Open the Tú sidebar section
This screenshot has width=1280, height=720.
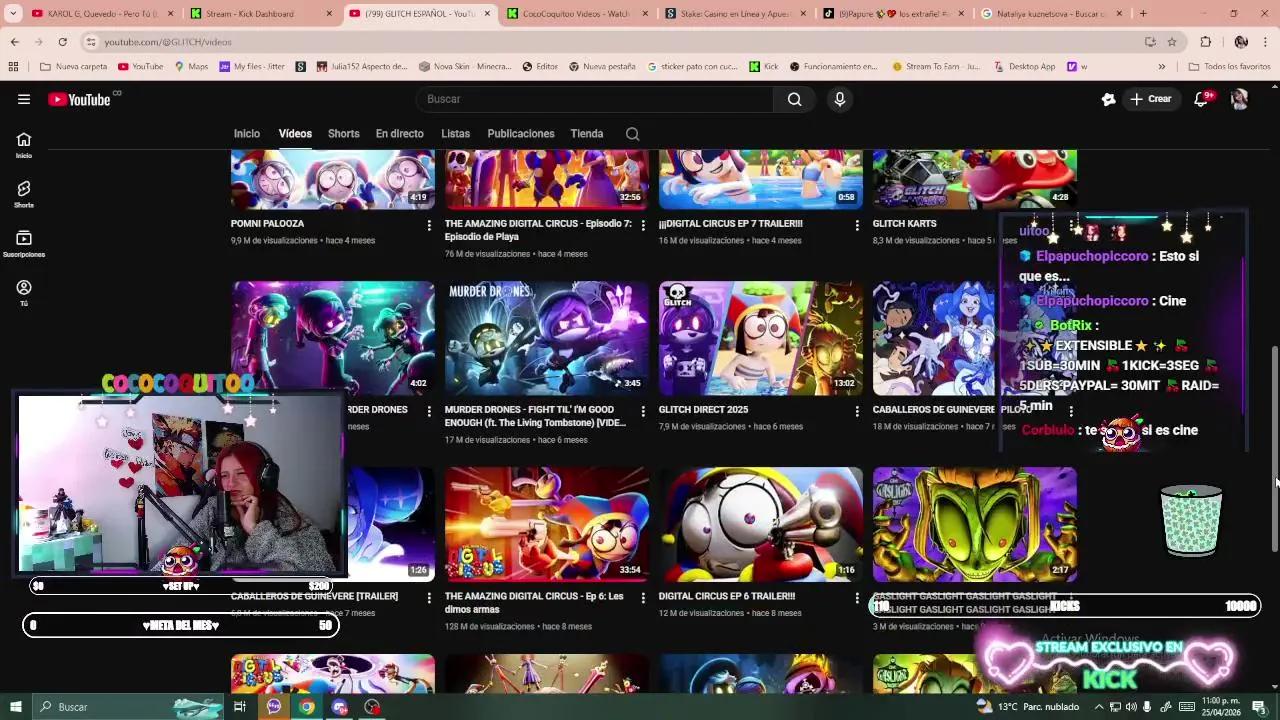pyautogui.click(x=24, y=292)
